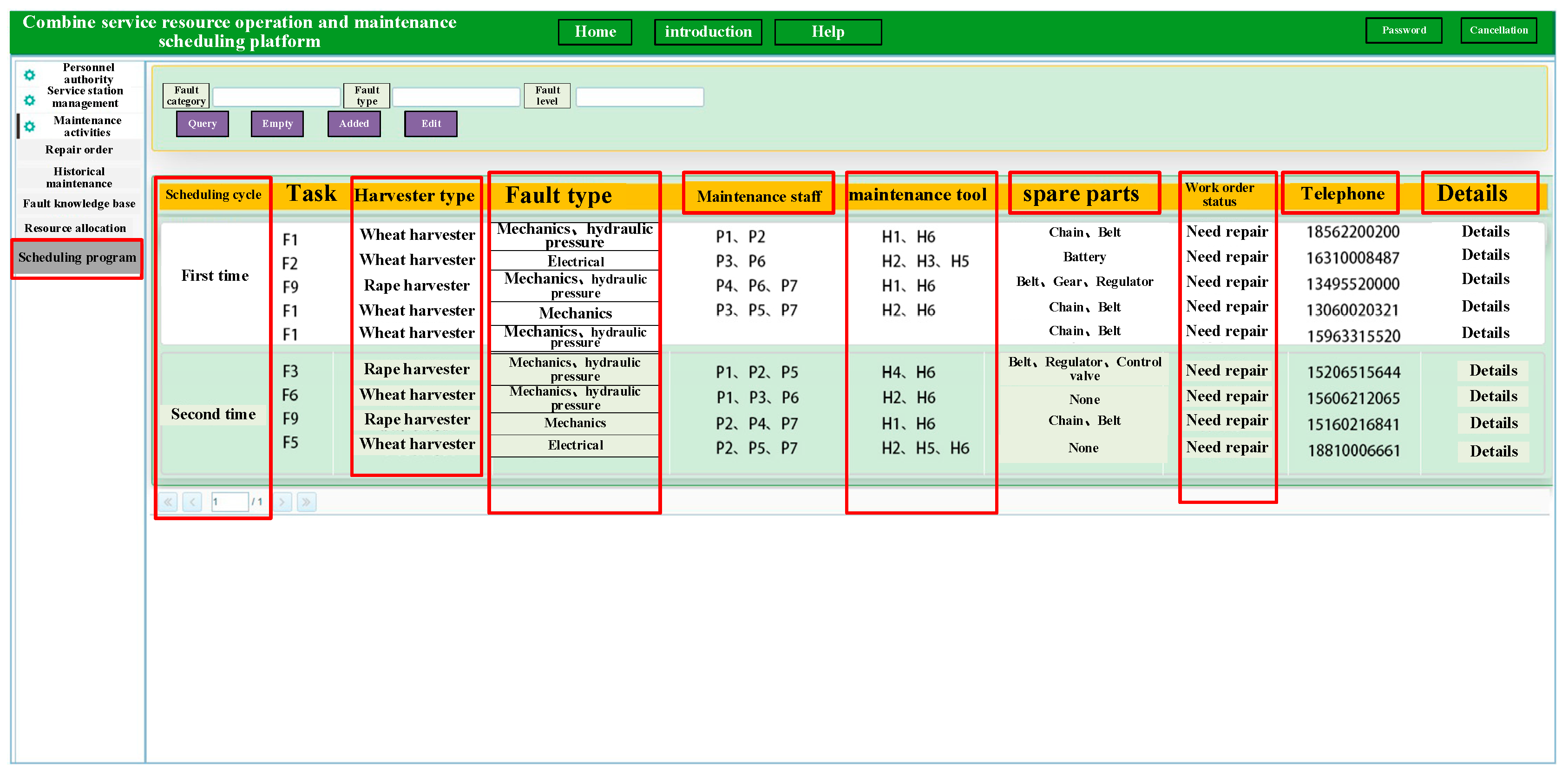1568x774 pixels.
Task: Jump to last page arrow icon
Action: [x=306, y=502]
